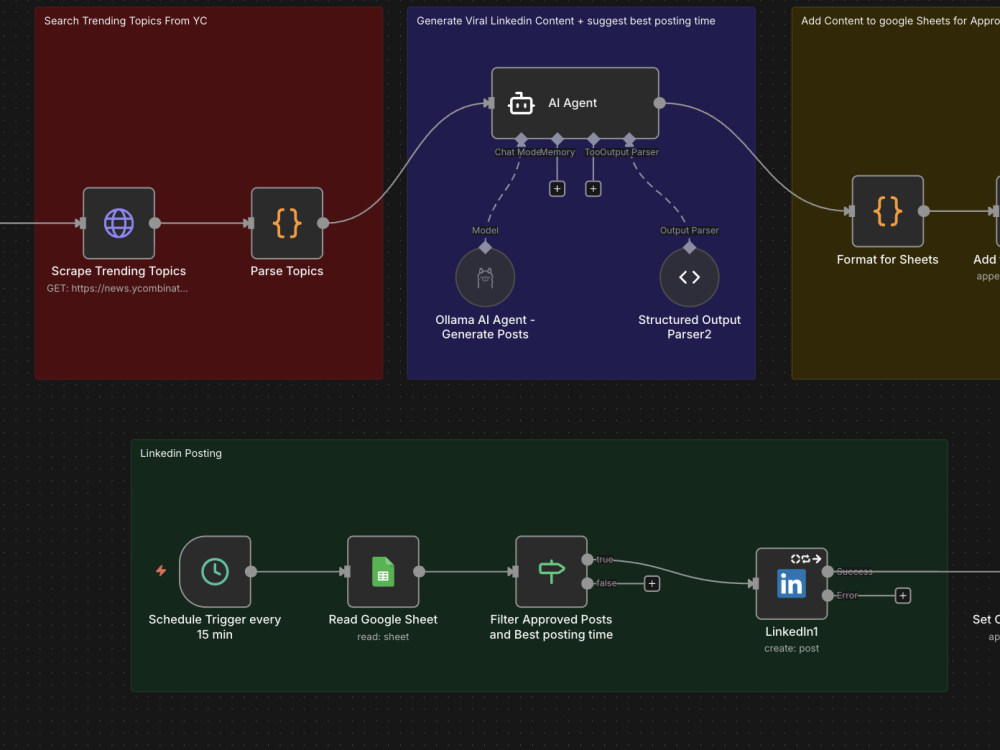Image resolution: width=1000 pixels, height=750 pixels.
Task: Open the AI Agent node
Action: click(x=575, y=103)
